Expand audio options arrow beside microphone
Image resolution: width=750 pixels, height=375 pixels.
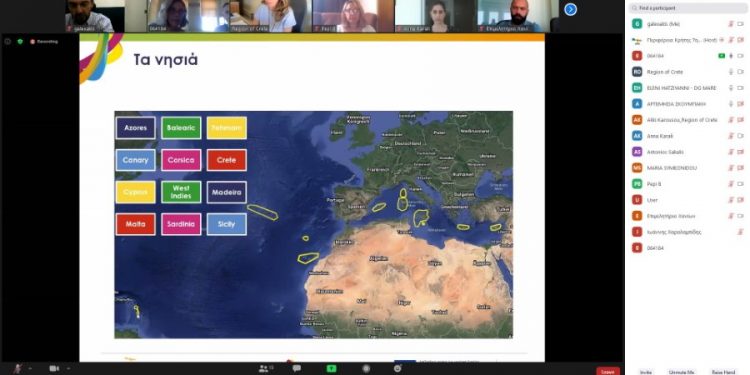coord(30,368)
